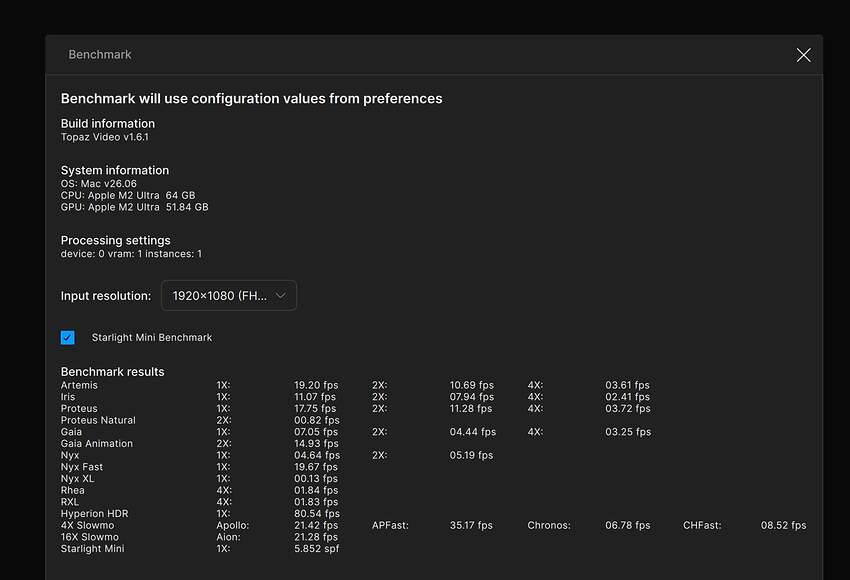Image resolution: width=850 pixels, height=580 pixels.
Task: Click APFast value 35.17 fps
Action: (471, 525)
